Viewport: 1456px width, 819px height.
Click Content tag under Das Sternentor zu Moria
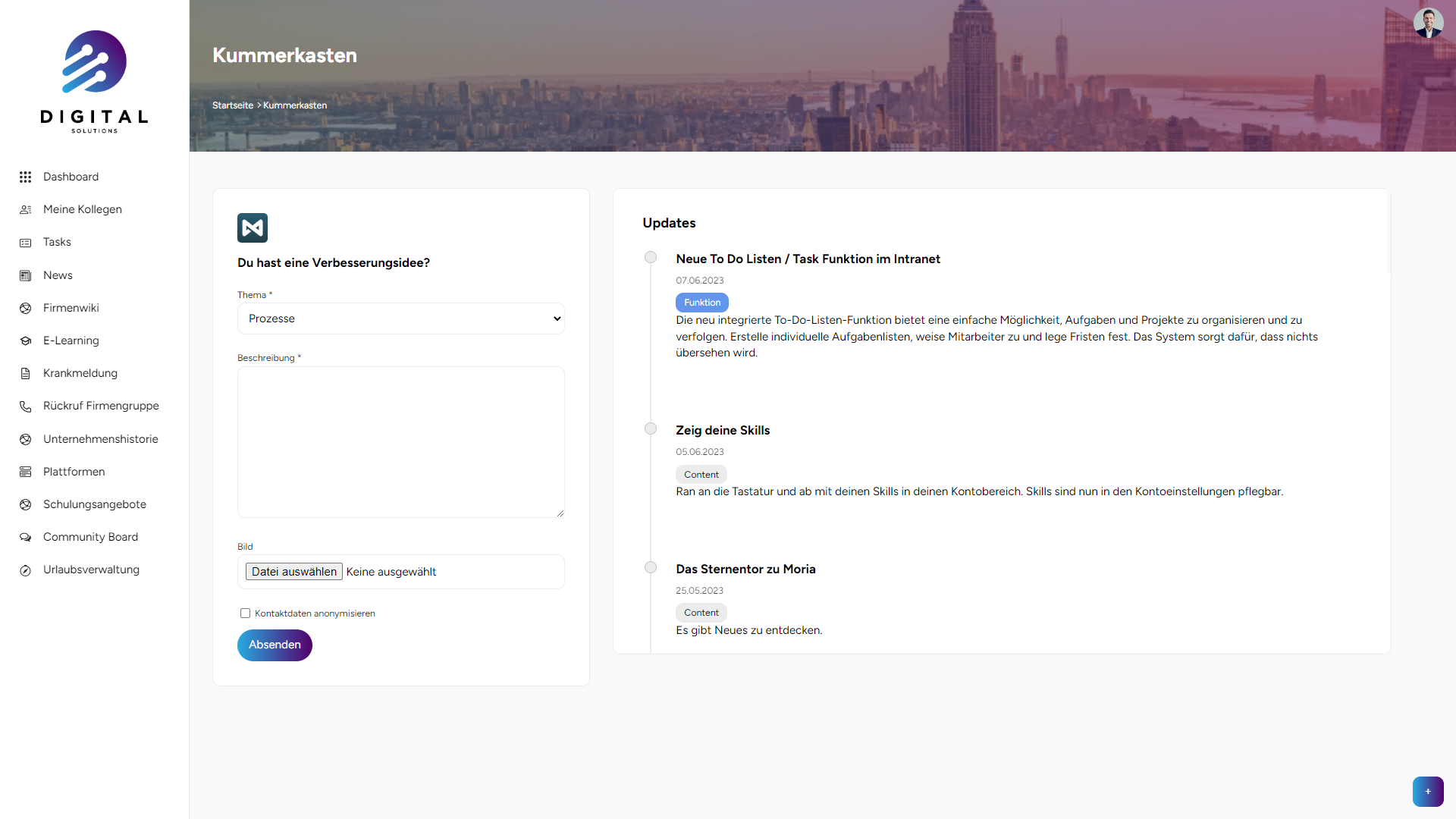[701, 613]
